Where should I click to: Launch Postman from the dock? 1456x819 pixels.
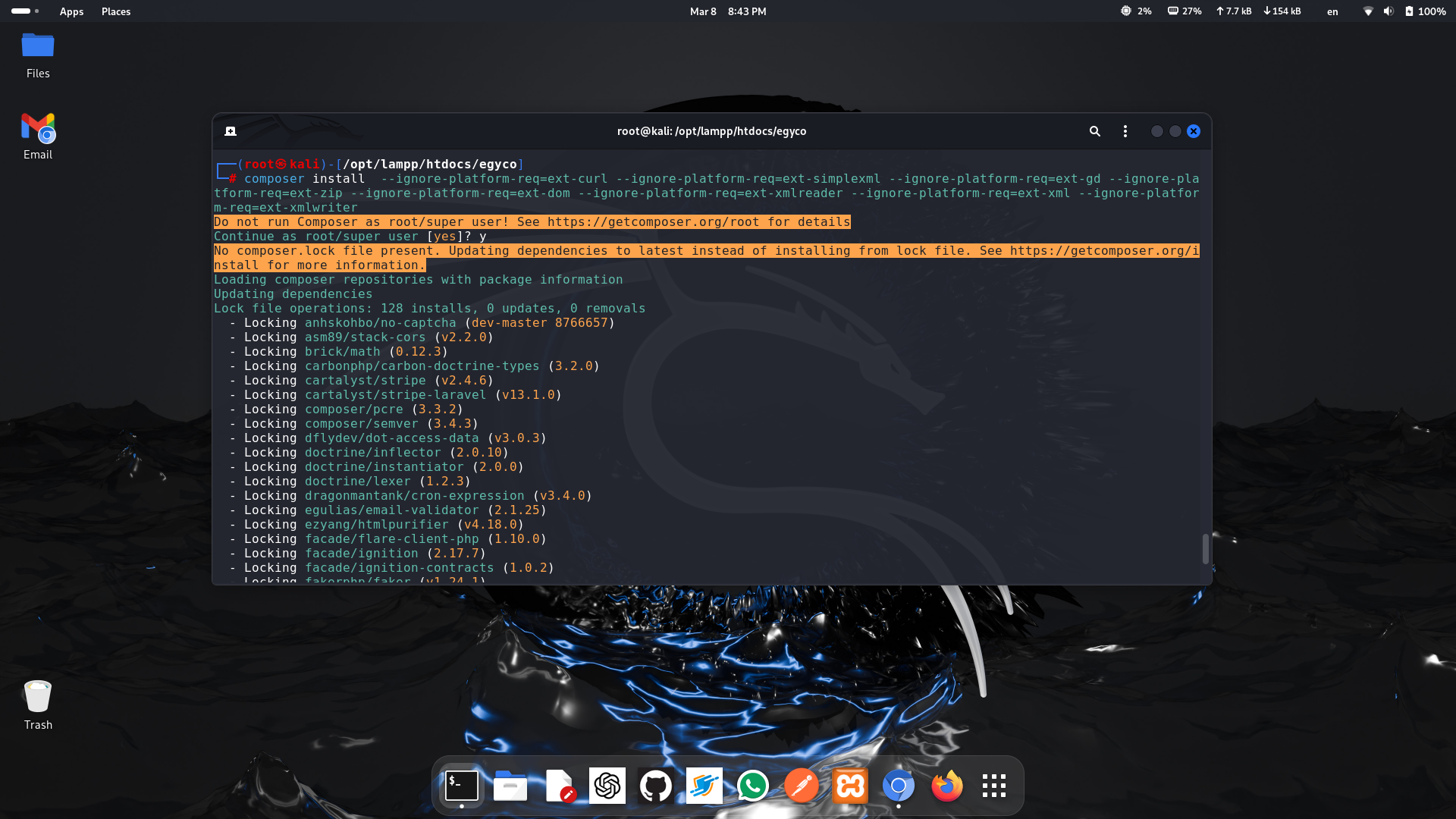tap(801, 786)
